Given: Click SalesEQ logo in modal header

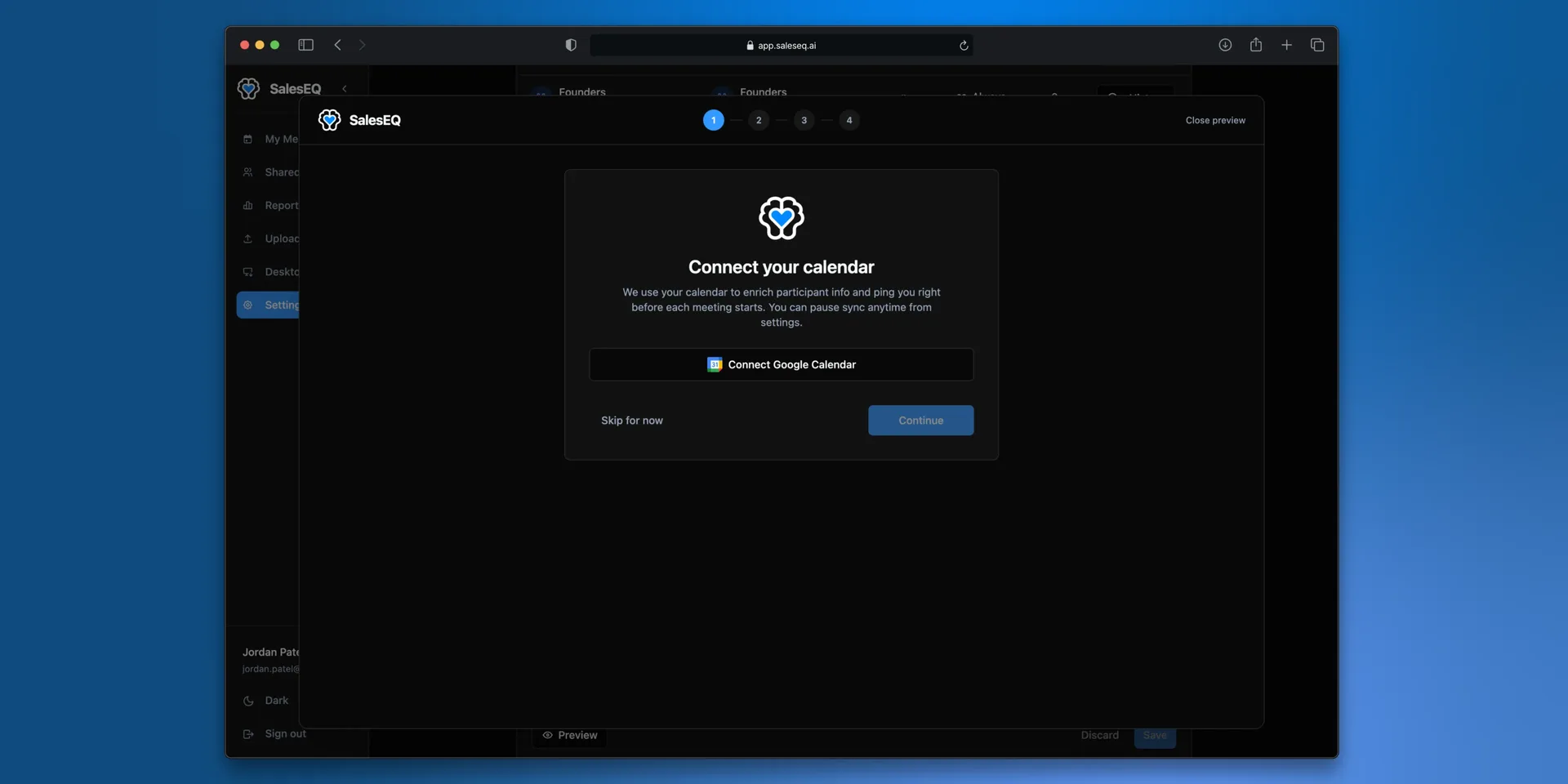Looking at the screenshot, I should pos(359,120).
